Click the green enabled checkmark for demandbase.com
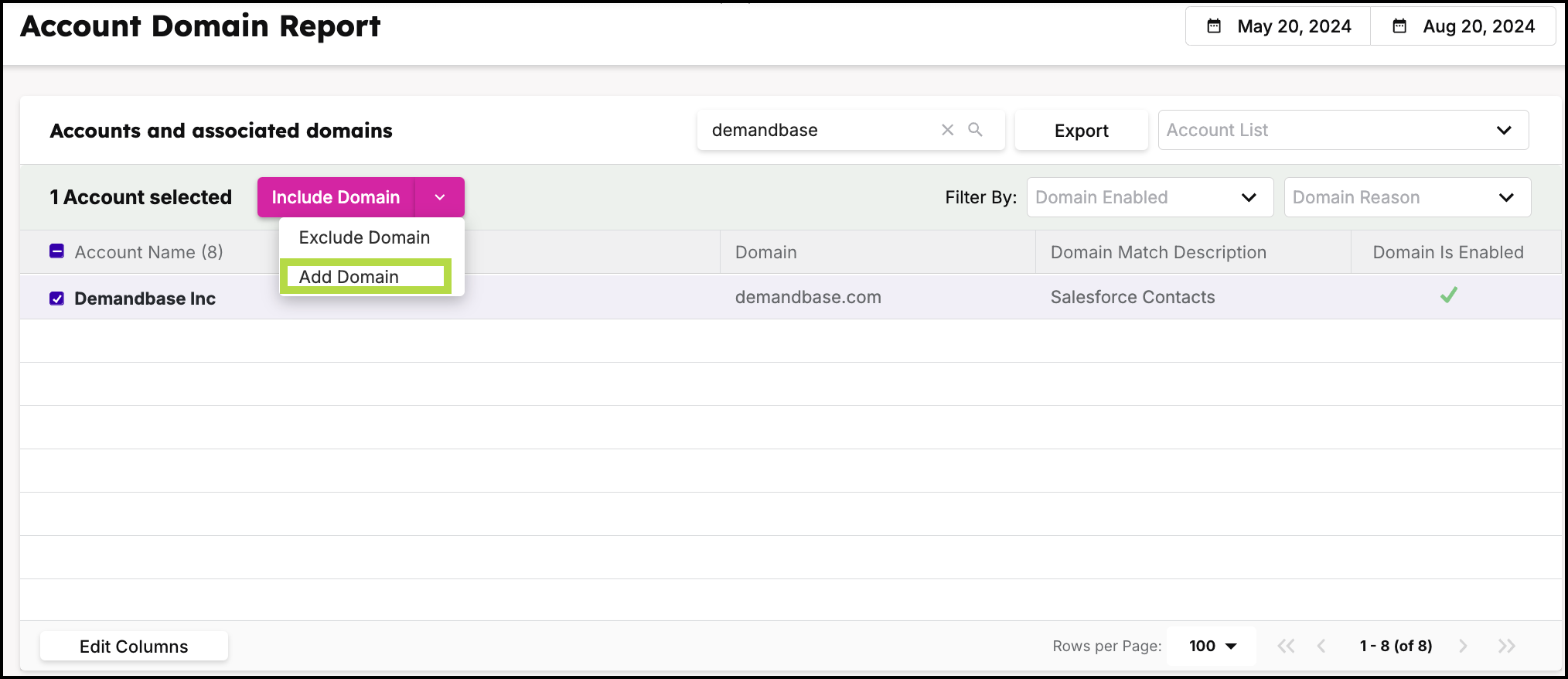This screenshot has height=679, width=1568. point(1449,295)
